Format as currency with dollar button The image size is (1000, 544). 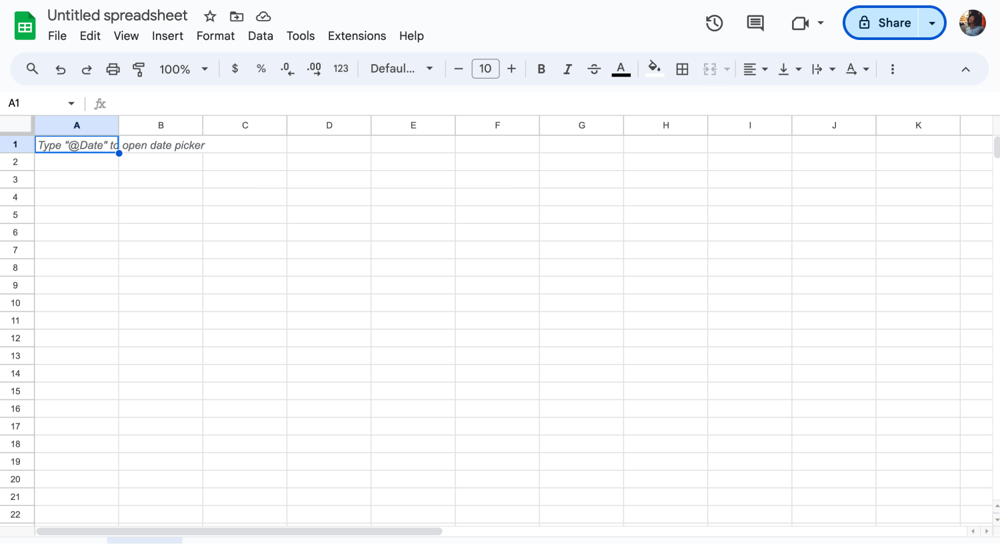tap(235, 69)
